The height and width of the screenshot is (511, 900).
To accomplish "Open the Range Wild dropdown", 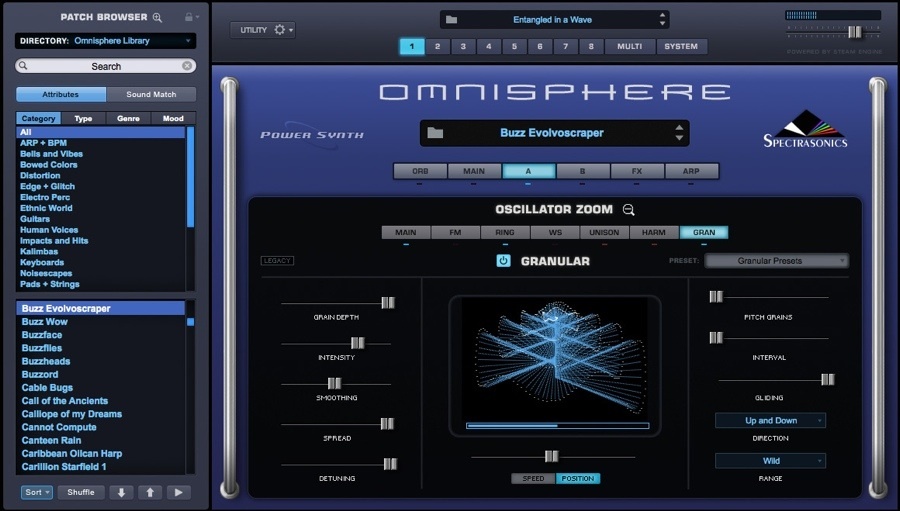I will [770, 460].
